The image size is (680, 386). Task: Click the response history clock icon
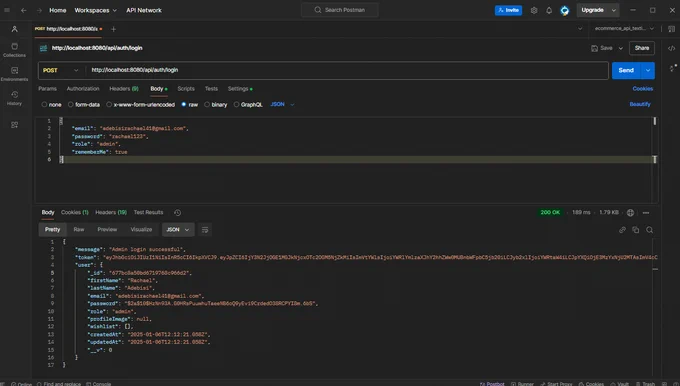point(177,213)
